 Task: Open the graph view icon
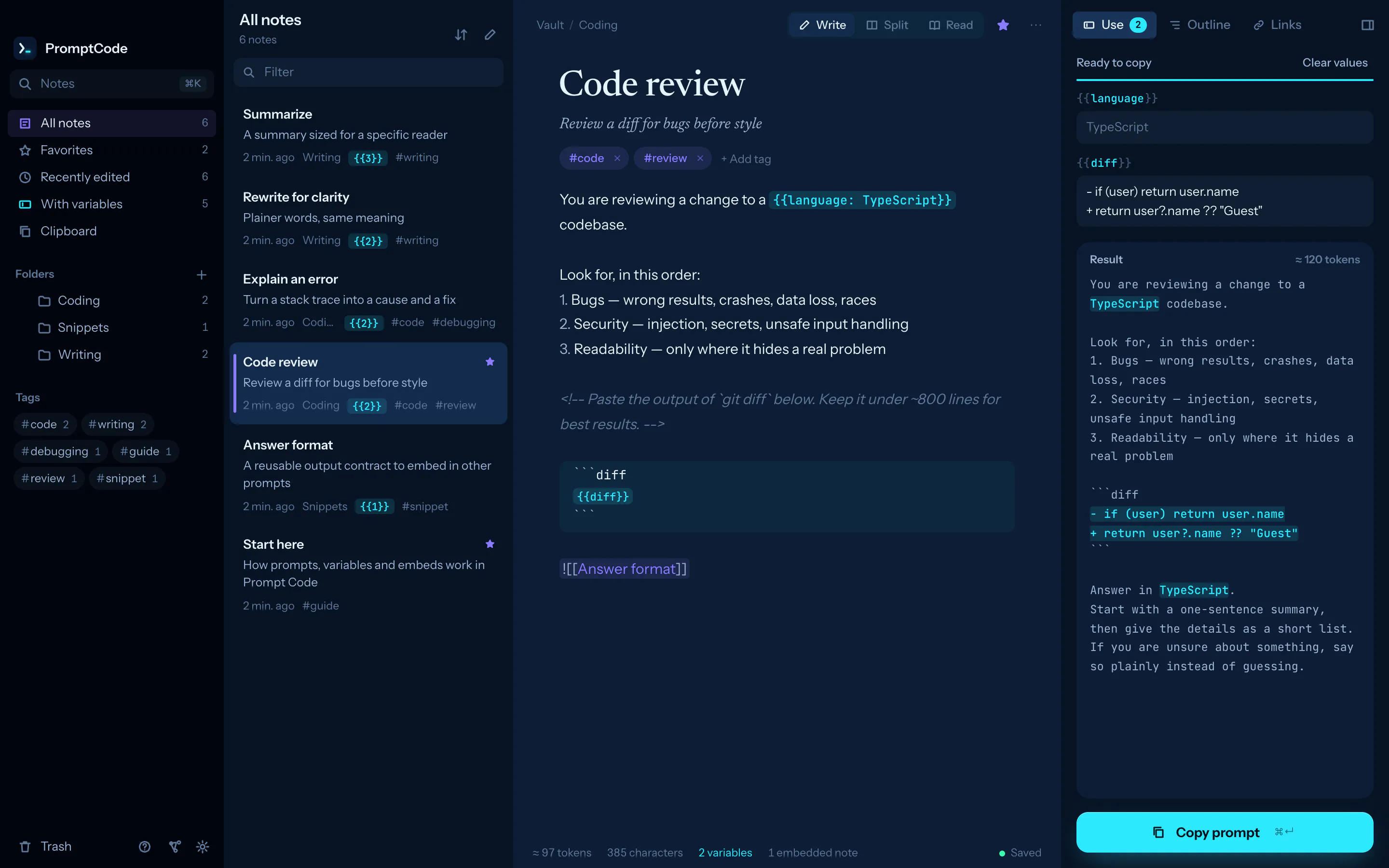tap(175, 846)
